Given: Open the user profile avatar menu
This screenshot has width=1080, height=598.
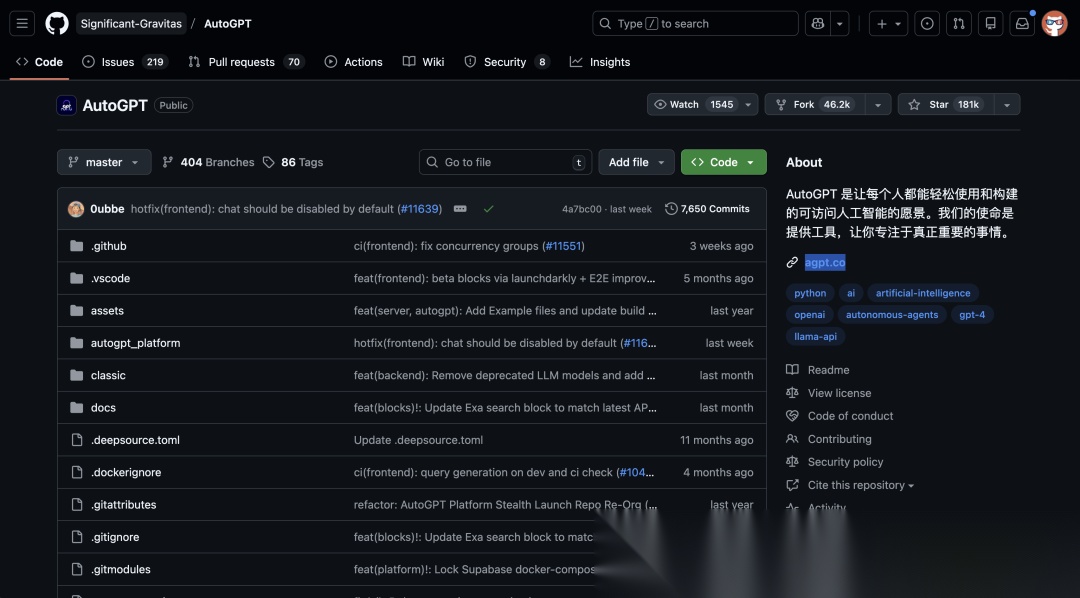Looking at the screenshot, I should click(1055, 23).
